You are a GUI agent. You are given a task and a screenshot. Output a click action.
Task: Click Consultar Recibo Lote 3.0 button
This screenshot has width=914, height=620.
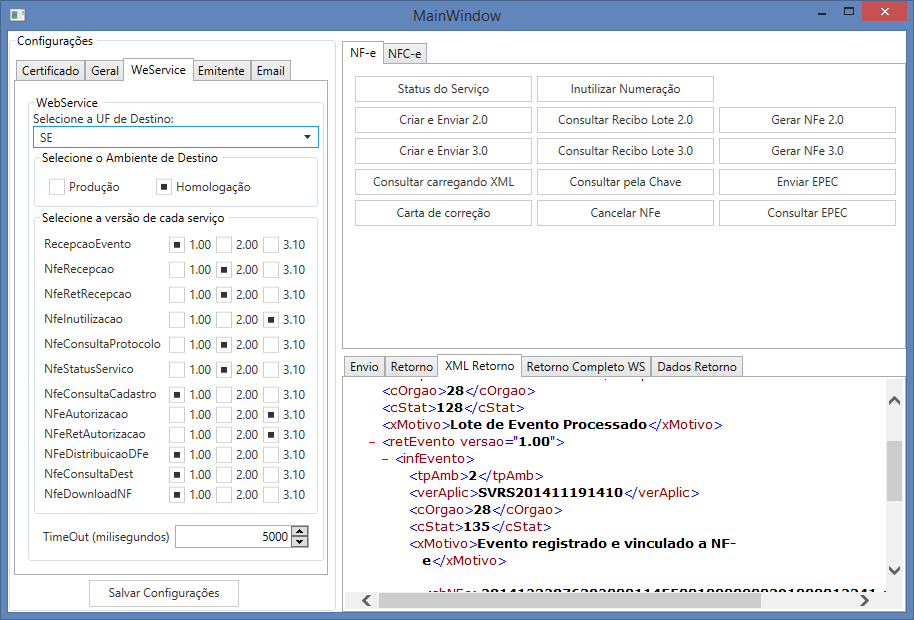[625, 150]
